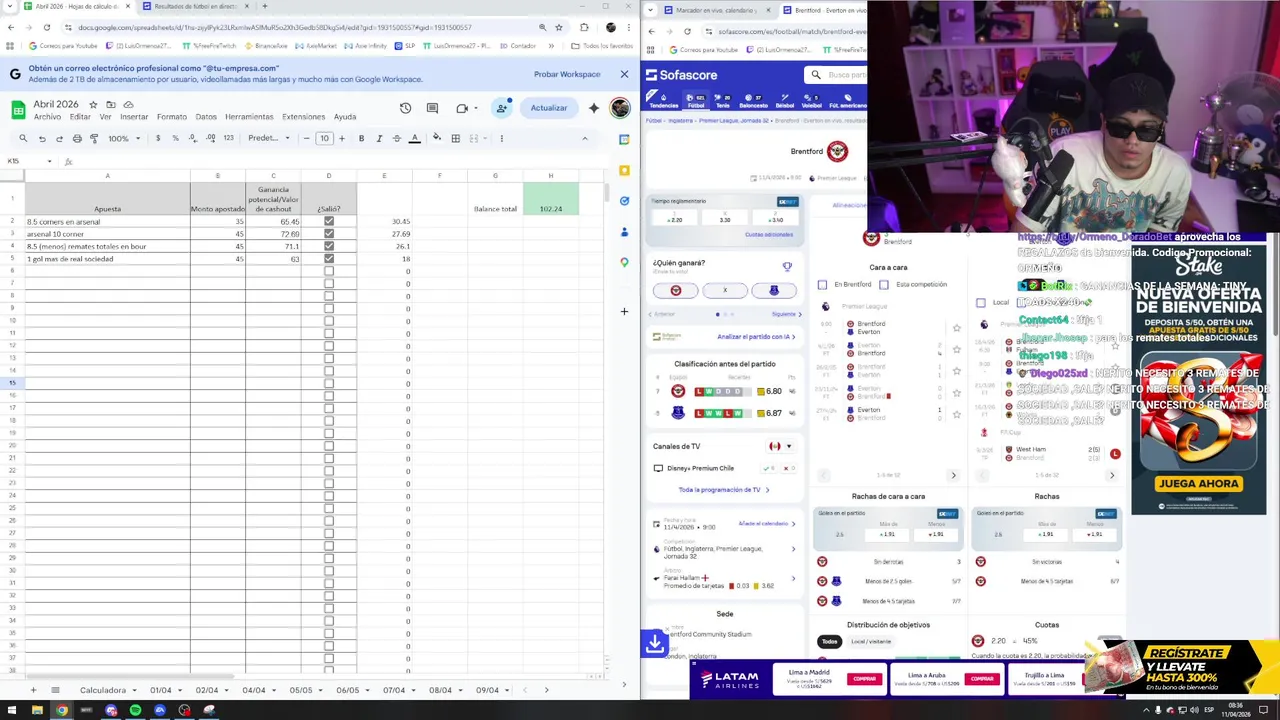Open the Datos menu
The width and height of the screenshot is (1280, 720).
point(206,117)
